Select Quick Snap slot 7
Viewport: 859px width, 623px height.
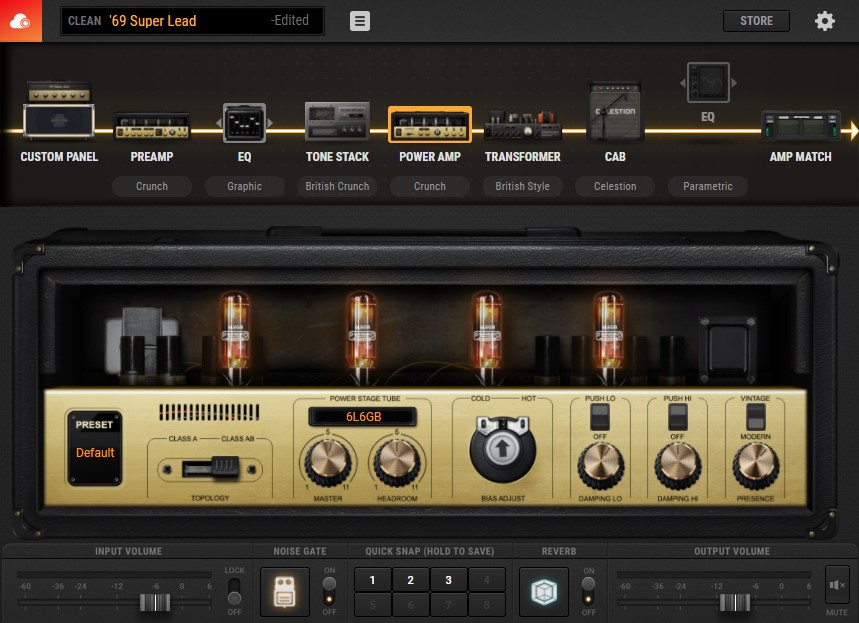pos(448,605)
